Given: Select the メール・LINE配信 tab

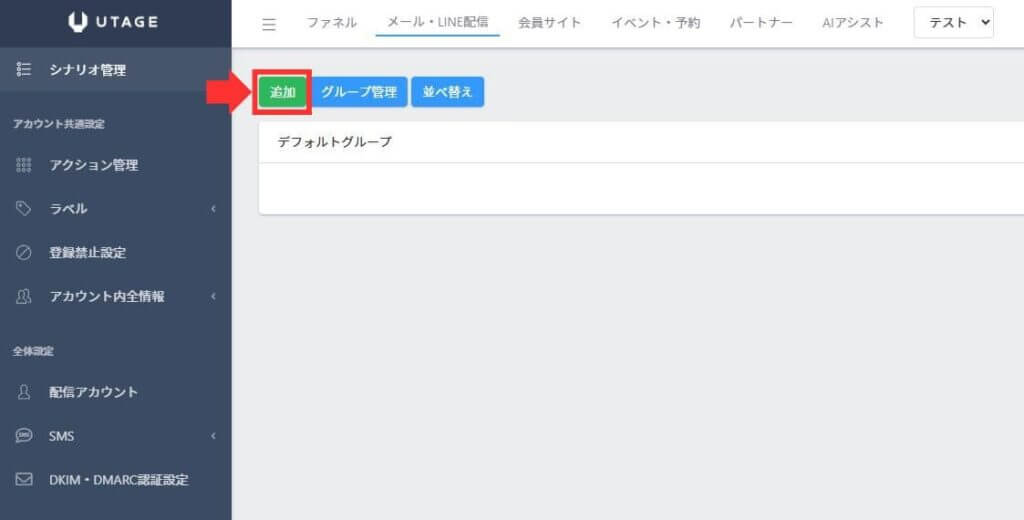Looking at the screenshot, I should (x=438, y=22).
